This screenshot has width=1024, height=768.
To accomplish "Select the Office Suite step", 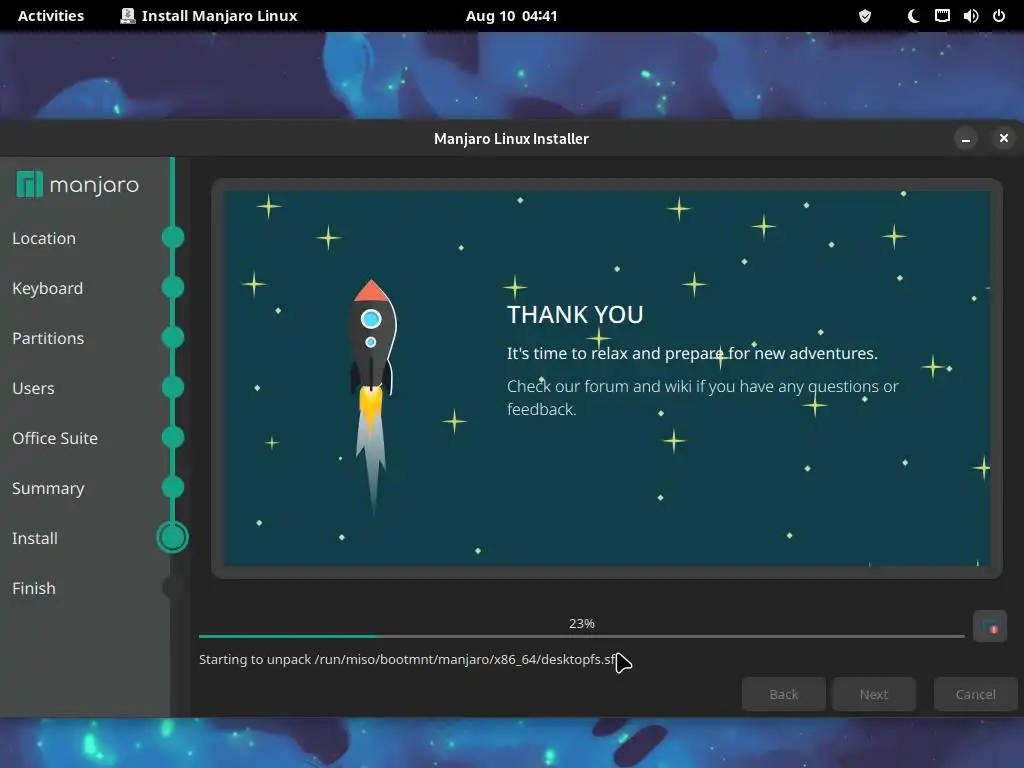I will point(55,438).
